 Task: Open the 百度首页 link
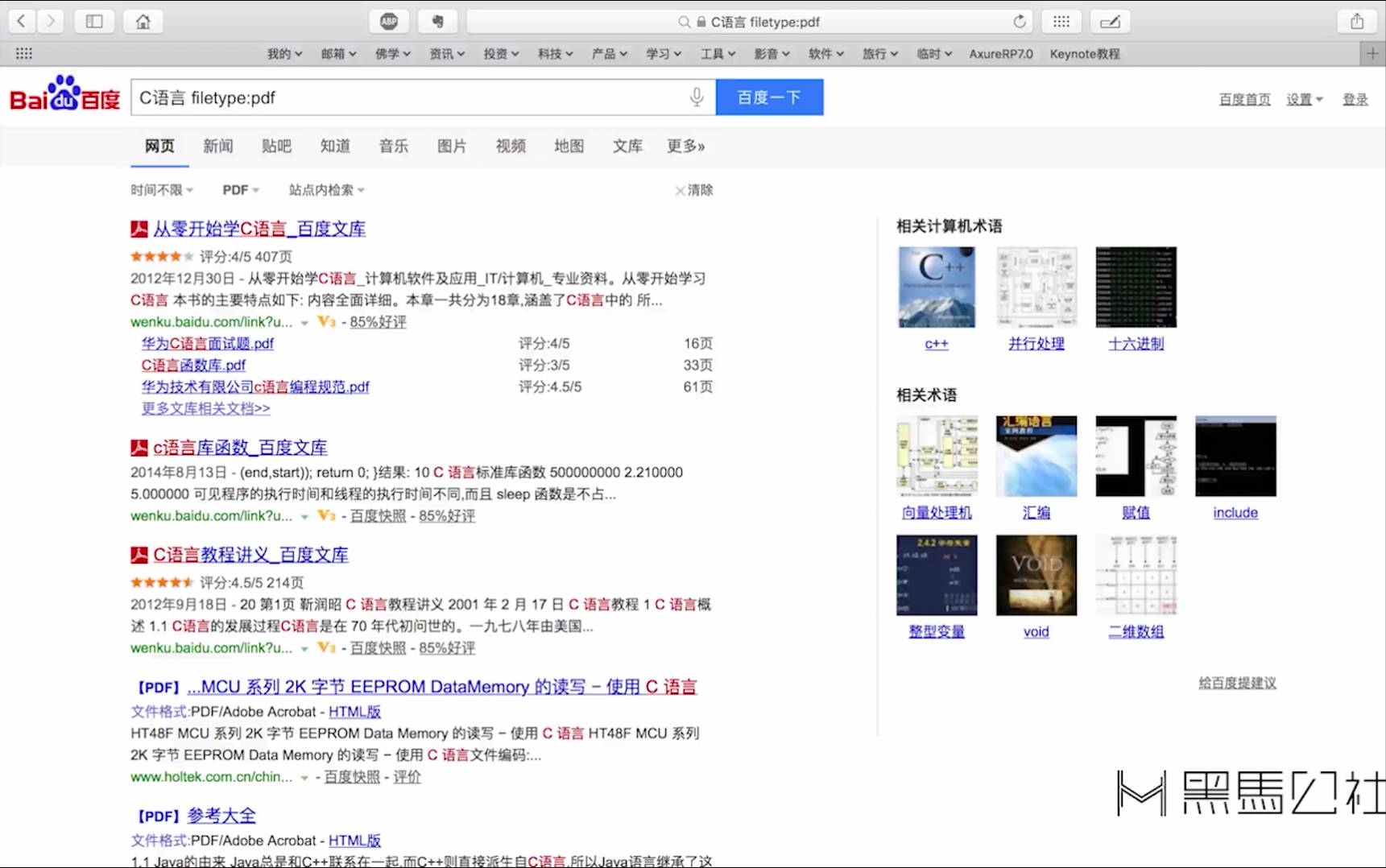pyautogui.click(x=1244, y=99)
